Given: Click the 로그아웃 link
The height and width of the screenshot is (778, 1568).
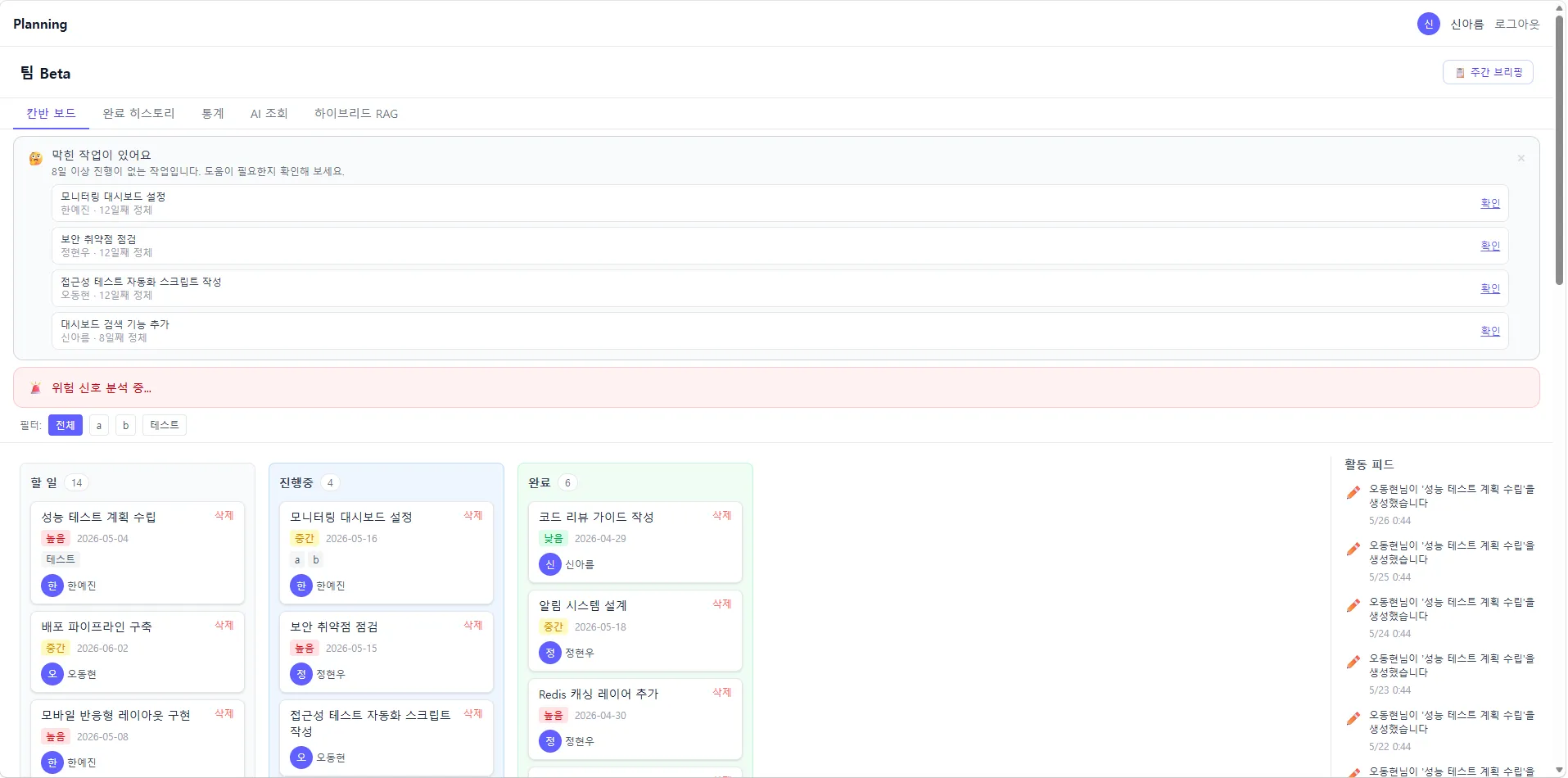Looking at the screenshot, I should point(1516,24).
